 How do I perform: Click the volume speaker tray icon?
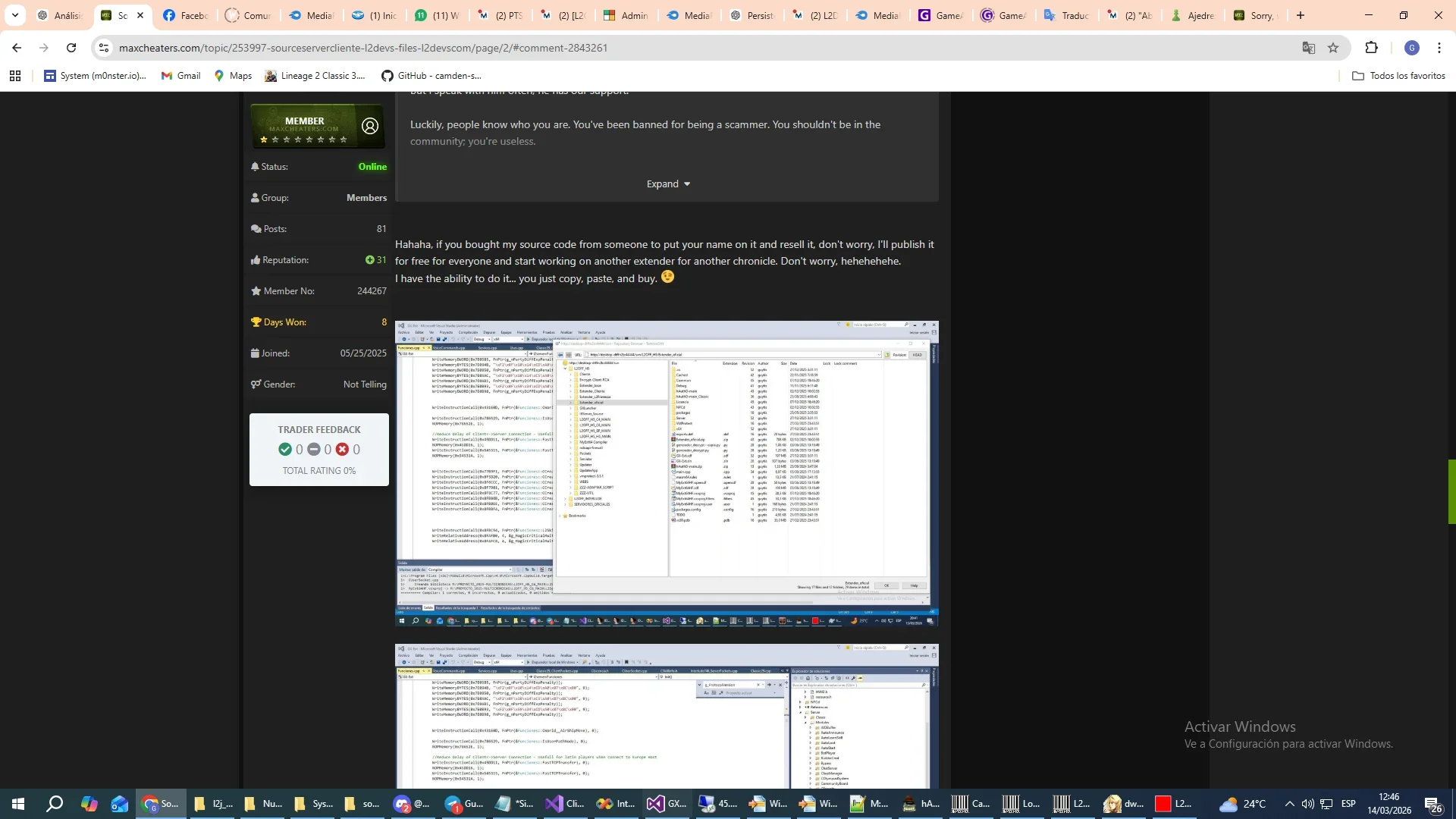[x=1307, y=804]
